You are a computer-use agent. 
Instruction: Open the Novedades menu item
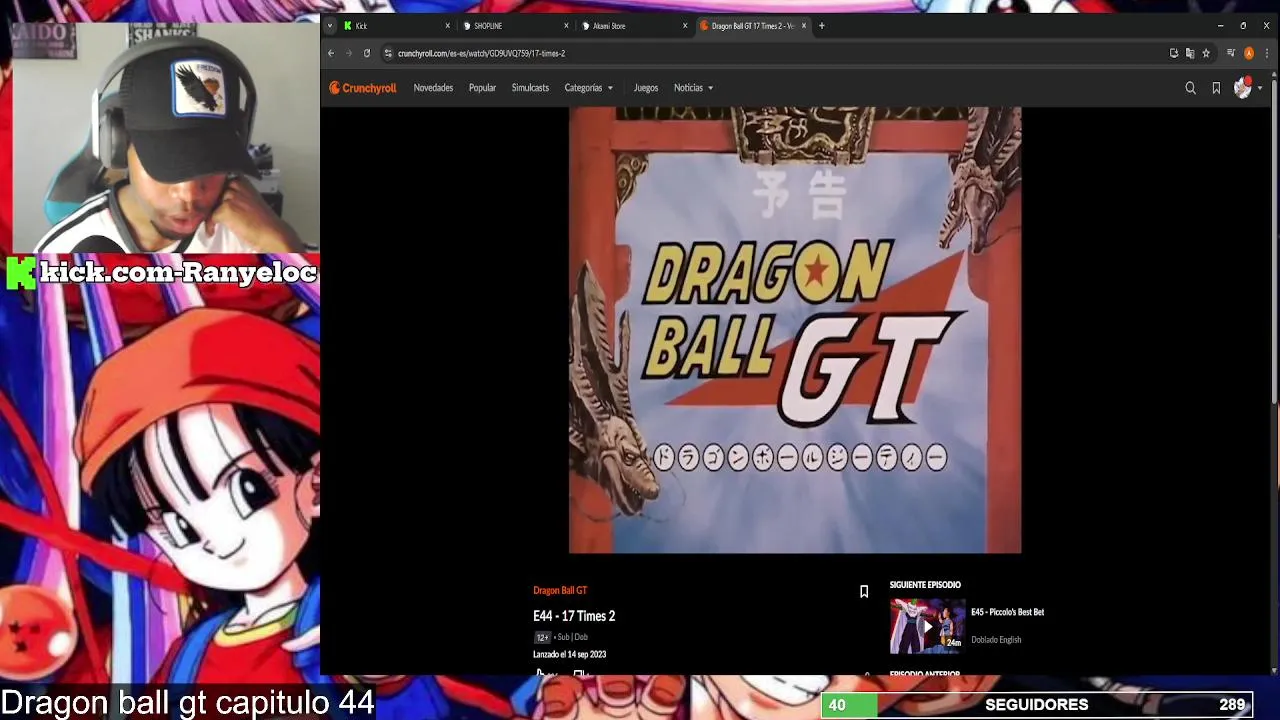click(x=433, y=88)
